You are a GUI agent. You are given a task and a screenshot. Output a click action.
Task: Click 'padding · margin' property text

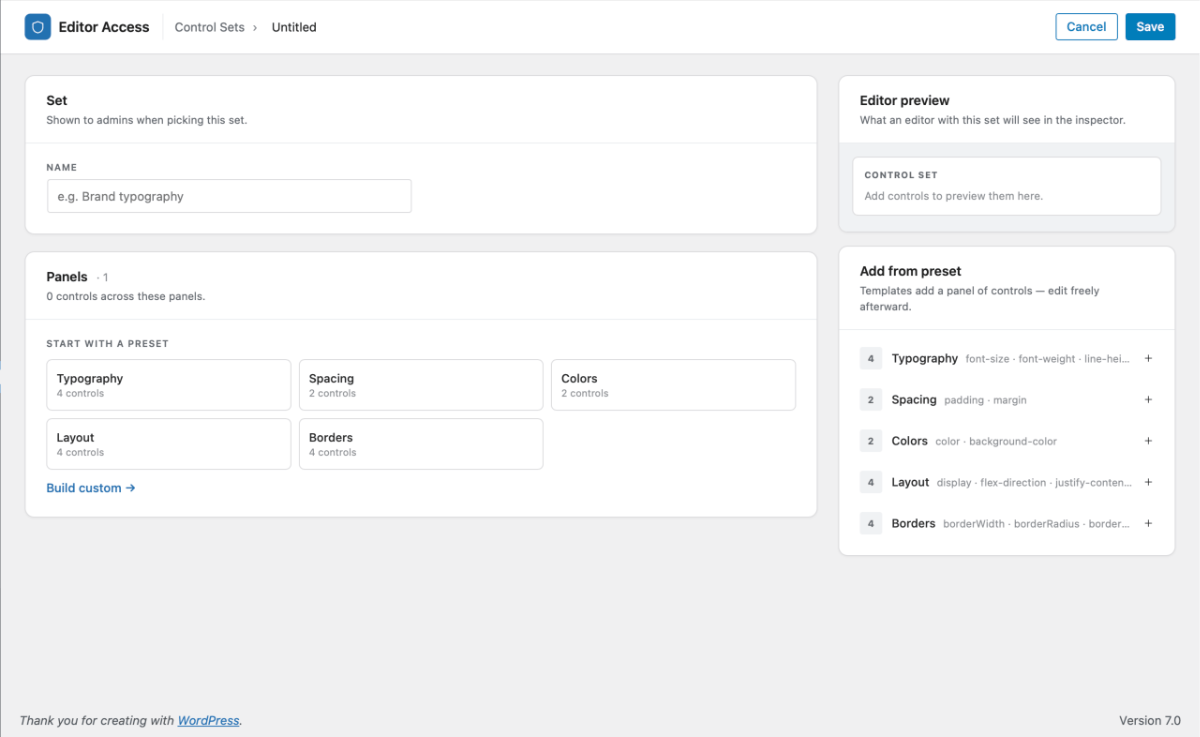click(x=985, y=400)
